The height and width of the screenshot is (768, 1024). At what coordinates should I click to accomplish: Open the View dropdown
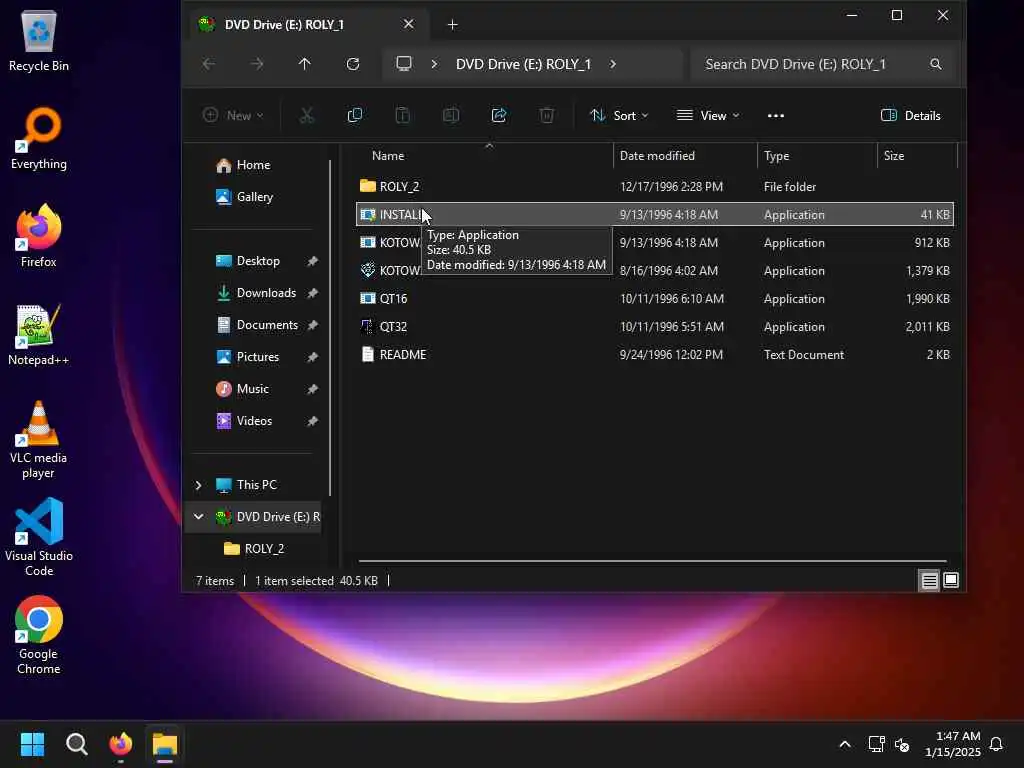[x=708, y=116]
